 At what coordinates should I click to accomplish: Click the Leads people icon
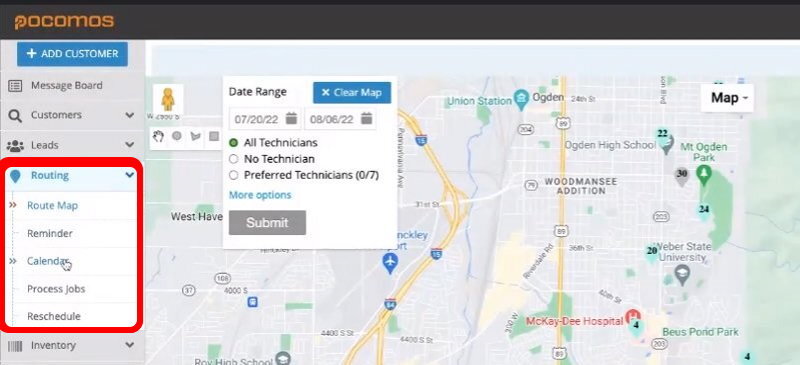tap(15, 145)
